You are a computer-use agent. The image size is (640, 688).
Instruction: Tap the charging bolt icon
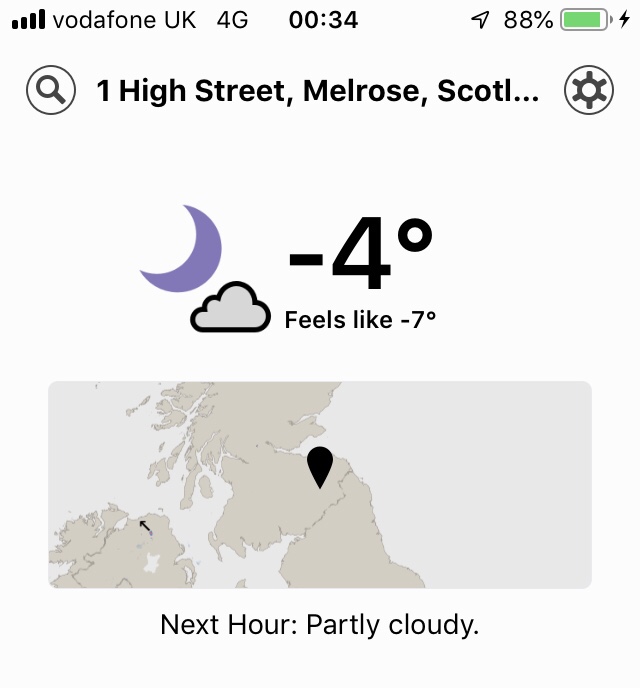[624, 20]
